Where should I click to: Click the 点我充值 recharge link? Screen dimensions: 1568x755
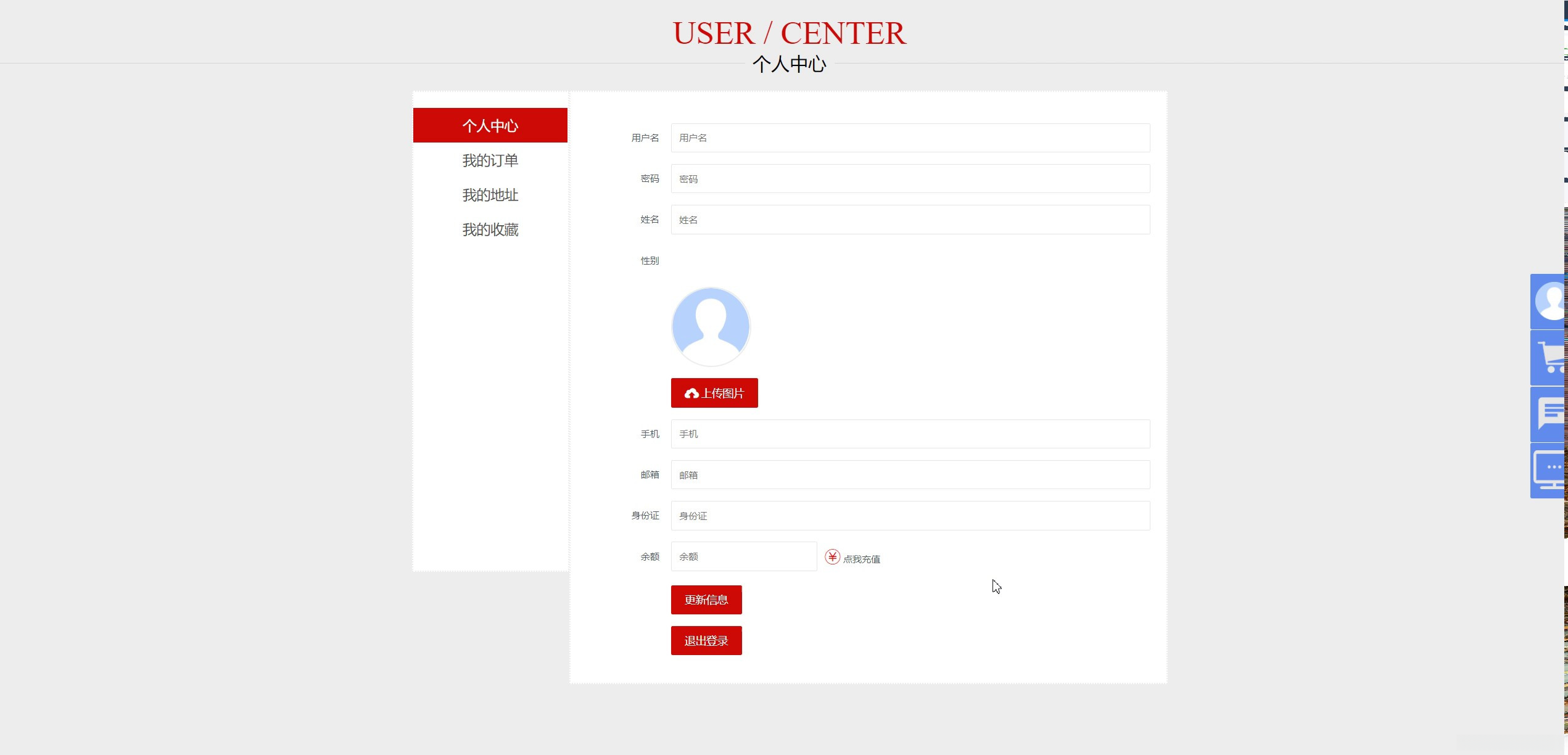[861, 559]
